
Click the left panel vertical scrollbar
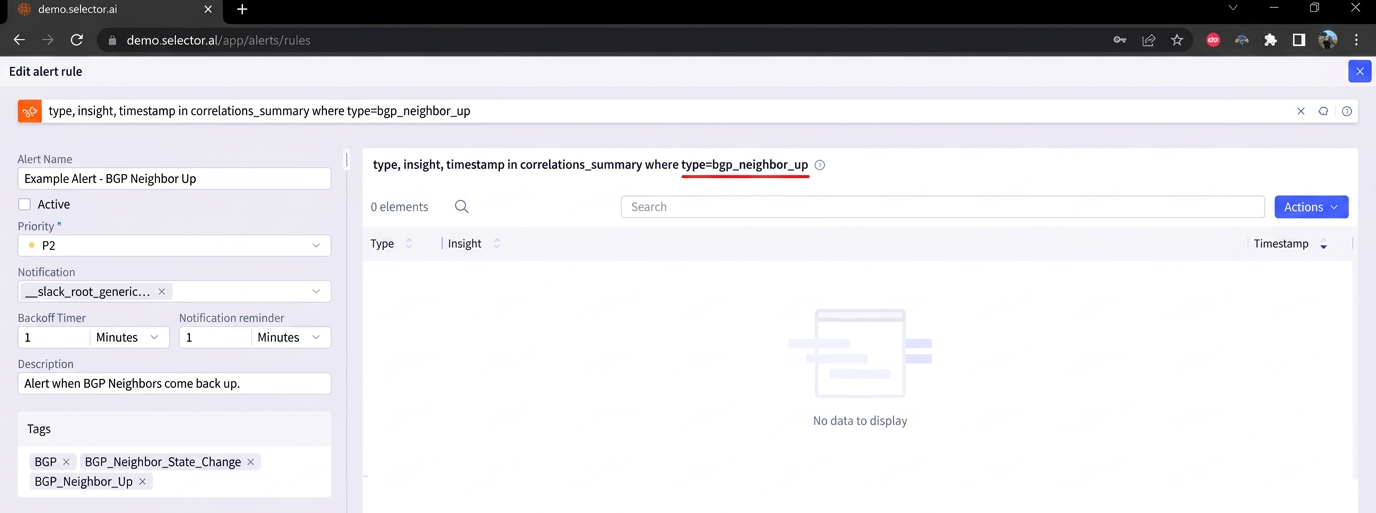(347, 159)
